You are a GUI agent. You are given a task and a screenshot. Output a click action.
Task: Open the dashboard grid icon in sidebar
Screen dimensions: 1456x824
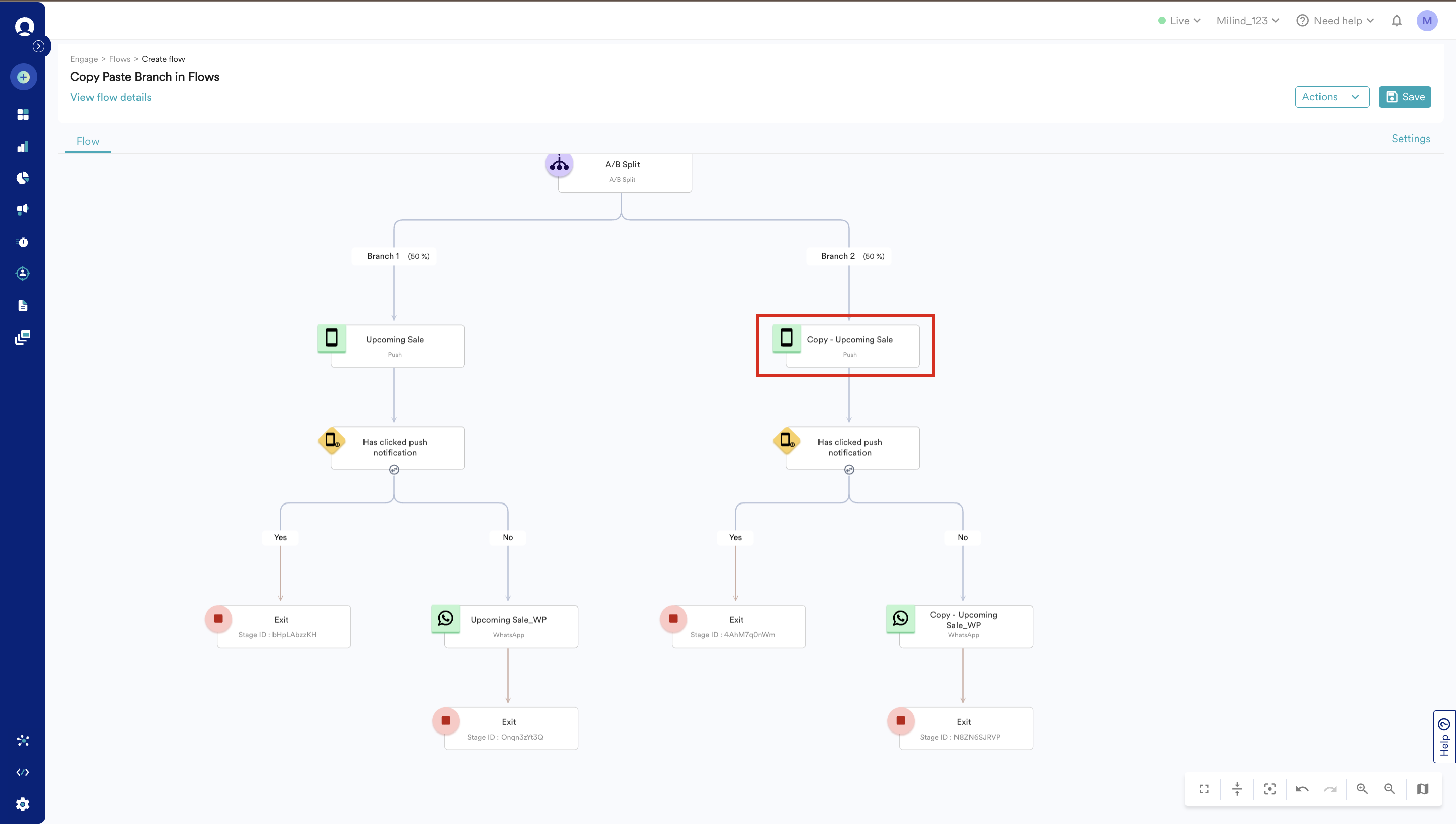[23, 114]
